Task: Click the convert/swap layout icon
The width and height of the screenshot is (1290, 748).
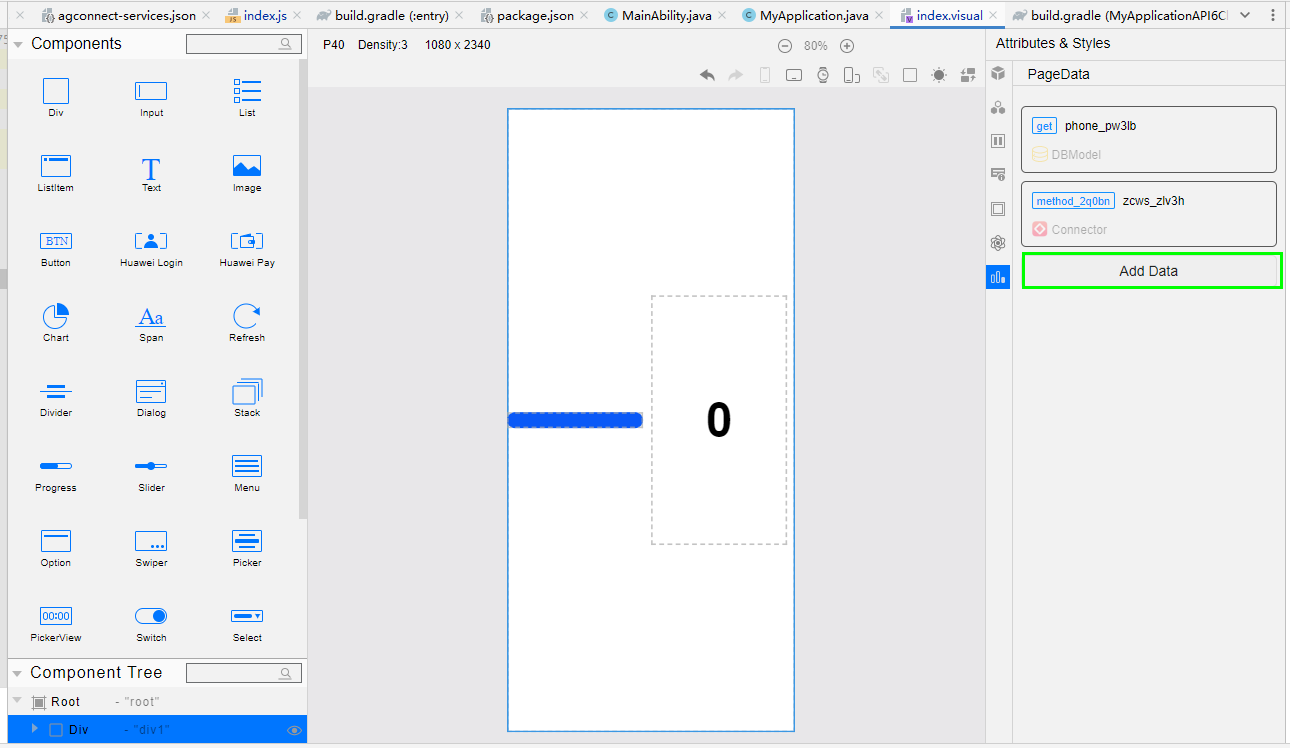Action: (x=968, y=75)
